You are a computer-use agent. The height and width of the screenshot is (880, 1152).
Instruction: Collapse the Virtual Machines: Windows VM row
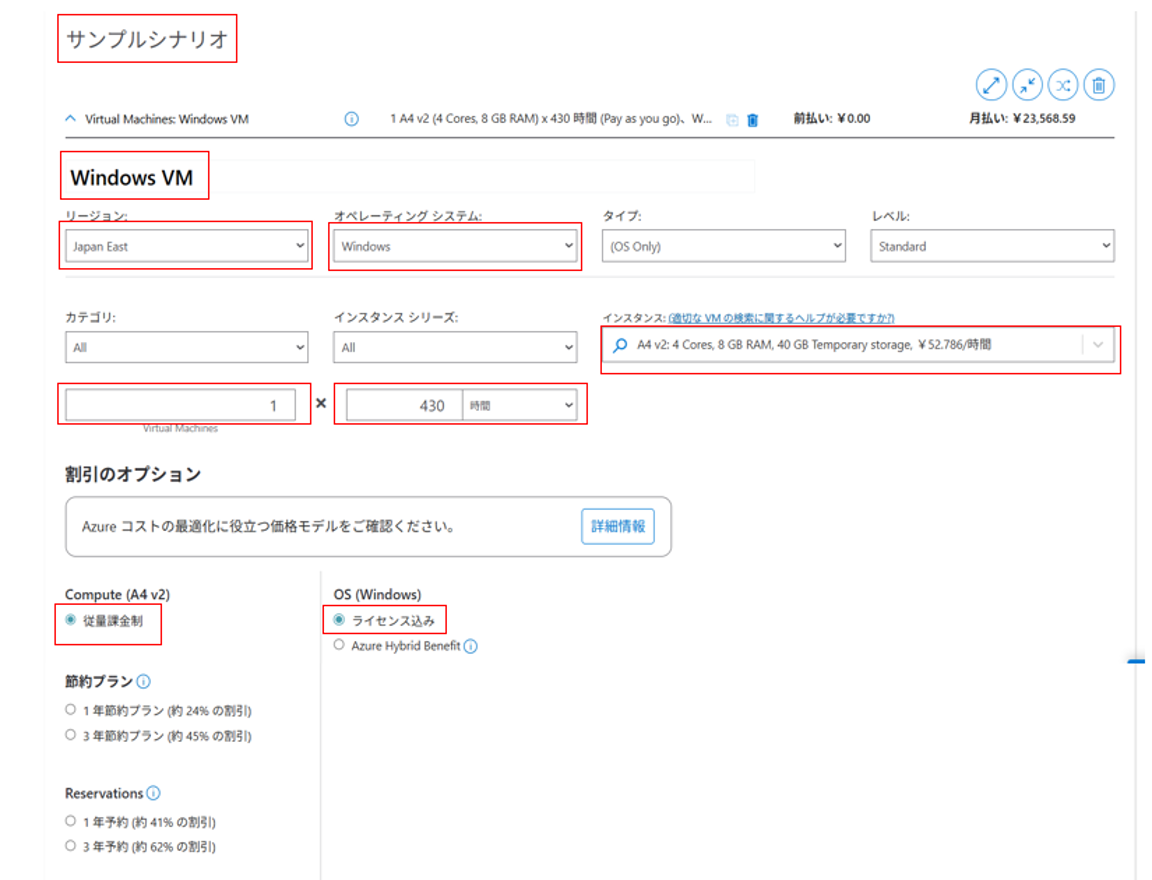pos(70,119)
